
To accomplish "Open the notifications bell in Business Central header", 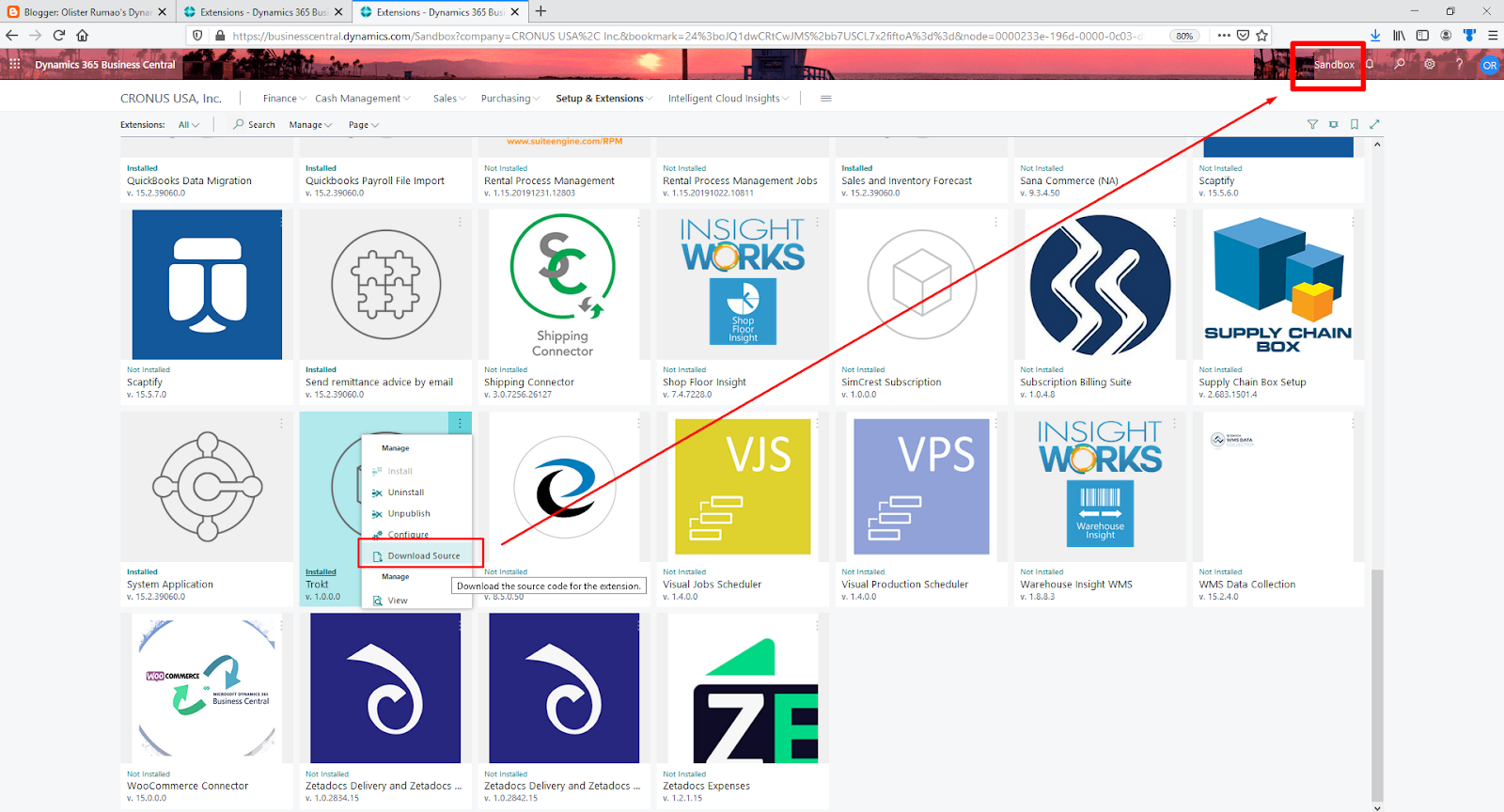I will [1370, 65].
